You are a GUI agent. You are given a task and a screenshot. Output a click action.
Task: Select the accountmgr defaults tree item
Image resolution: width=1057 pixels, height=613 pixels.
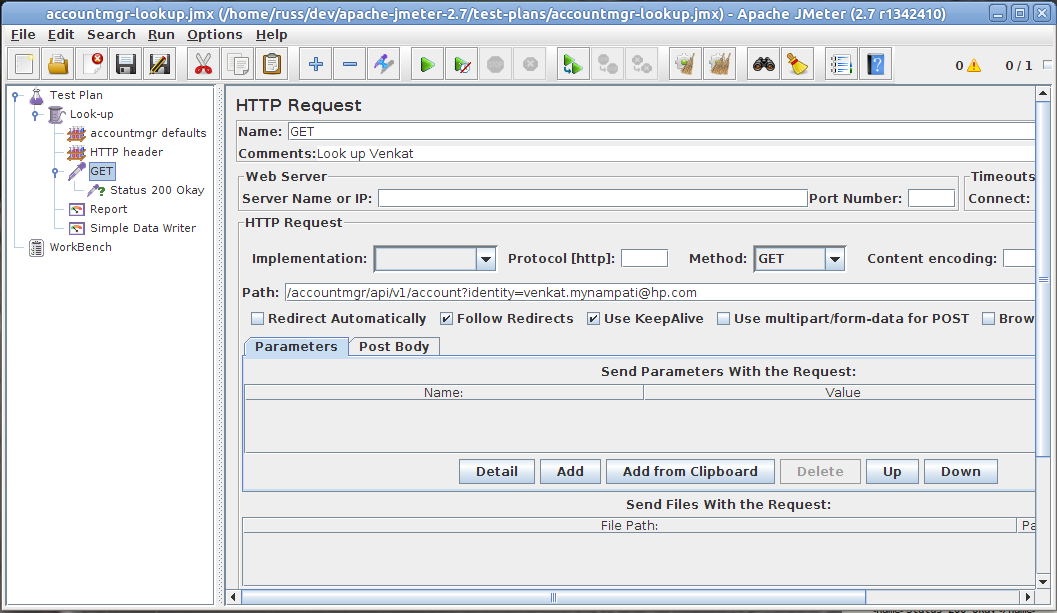[148, 134]
